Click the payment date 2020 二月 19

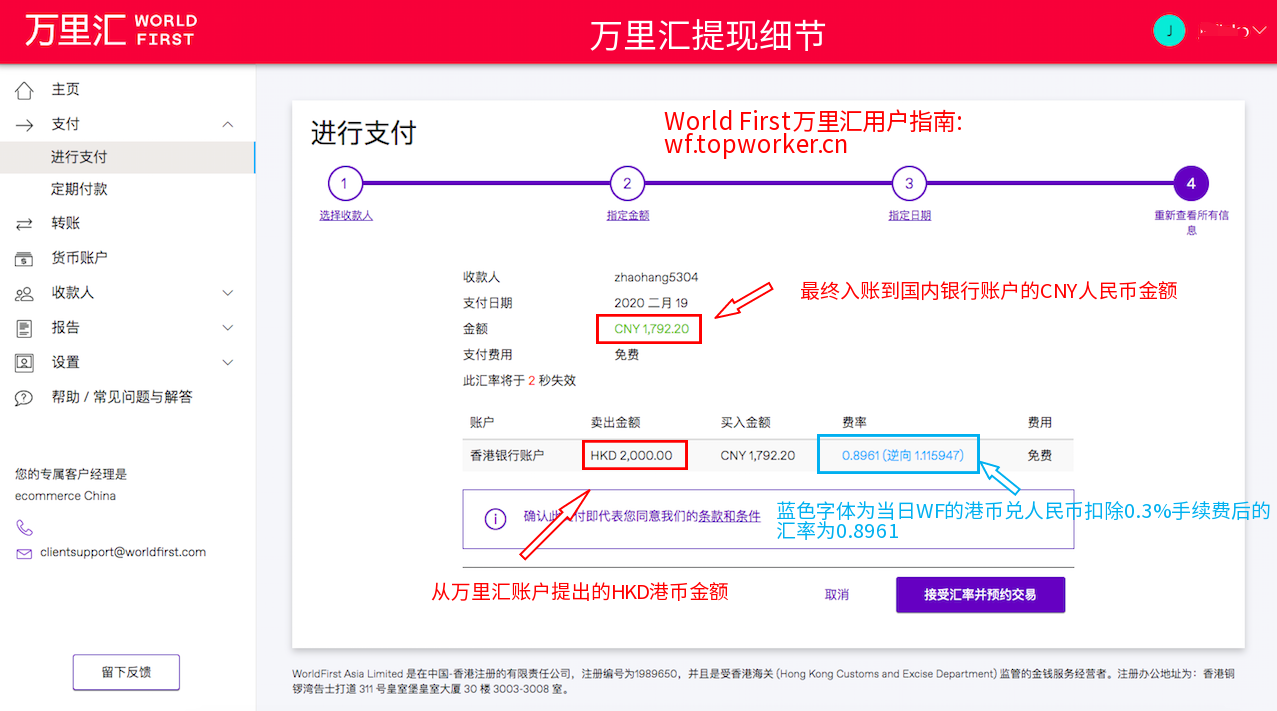point(651,303)
